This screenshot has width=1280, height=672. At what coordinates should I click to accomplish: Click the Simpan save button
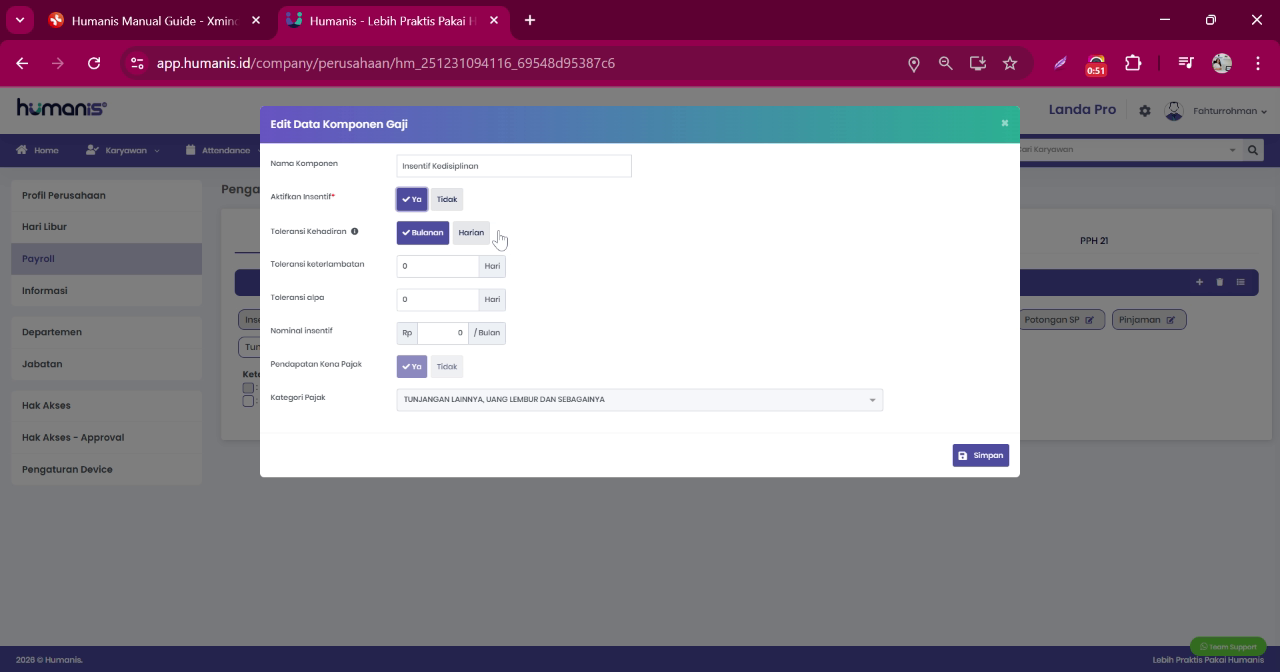click(x=980, y=455)
